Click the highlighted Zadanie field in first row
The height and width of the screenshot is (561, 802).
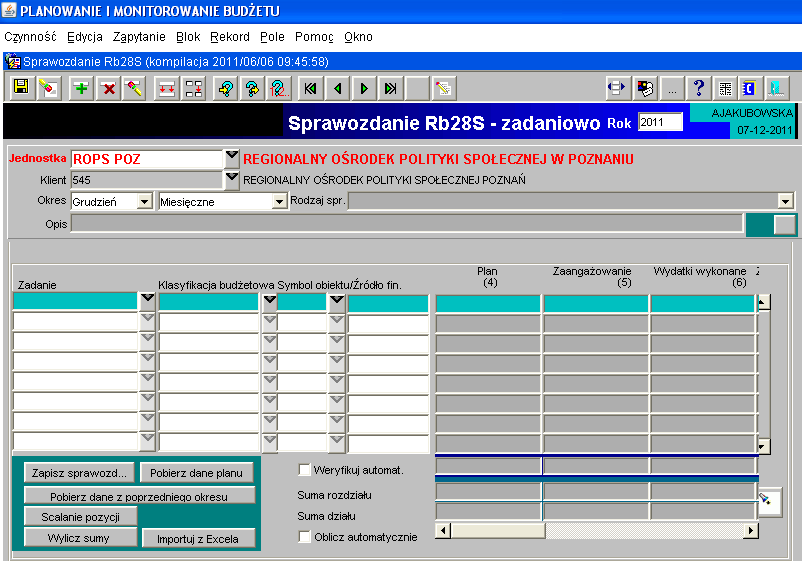[75, 301]
